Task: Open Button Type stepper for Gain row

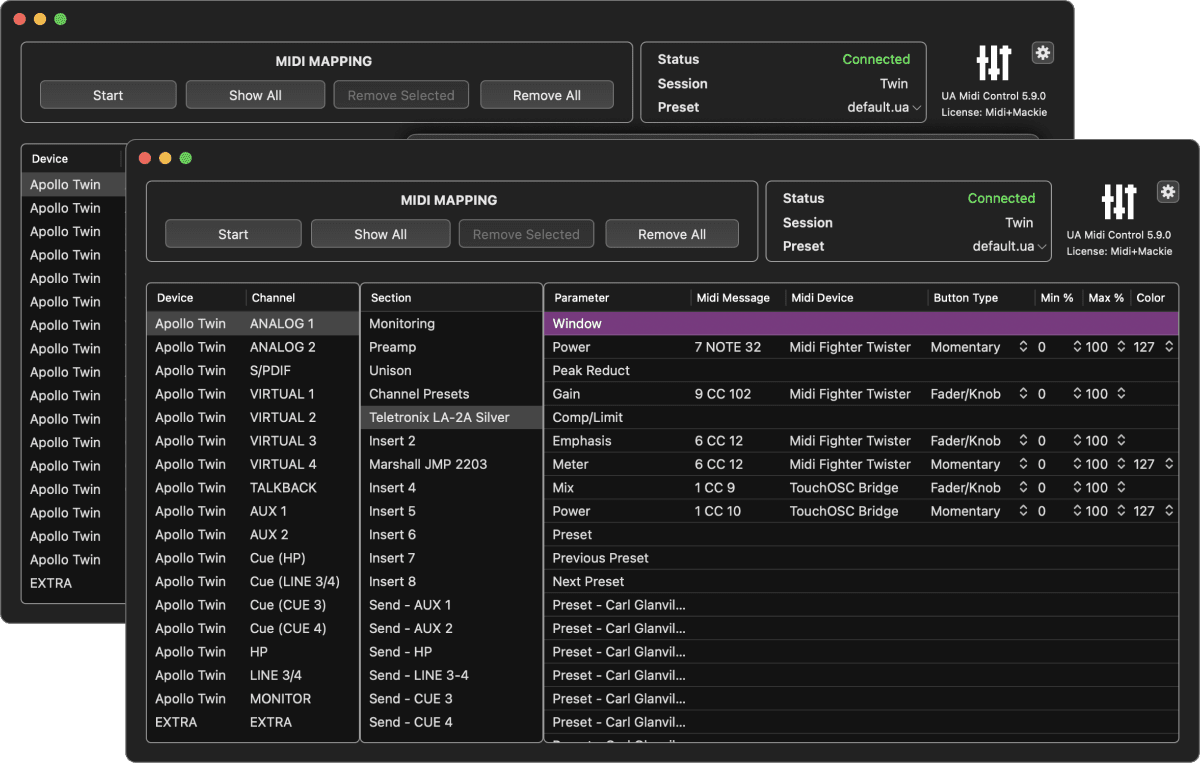Action: click(1023, 394)
